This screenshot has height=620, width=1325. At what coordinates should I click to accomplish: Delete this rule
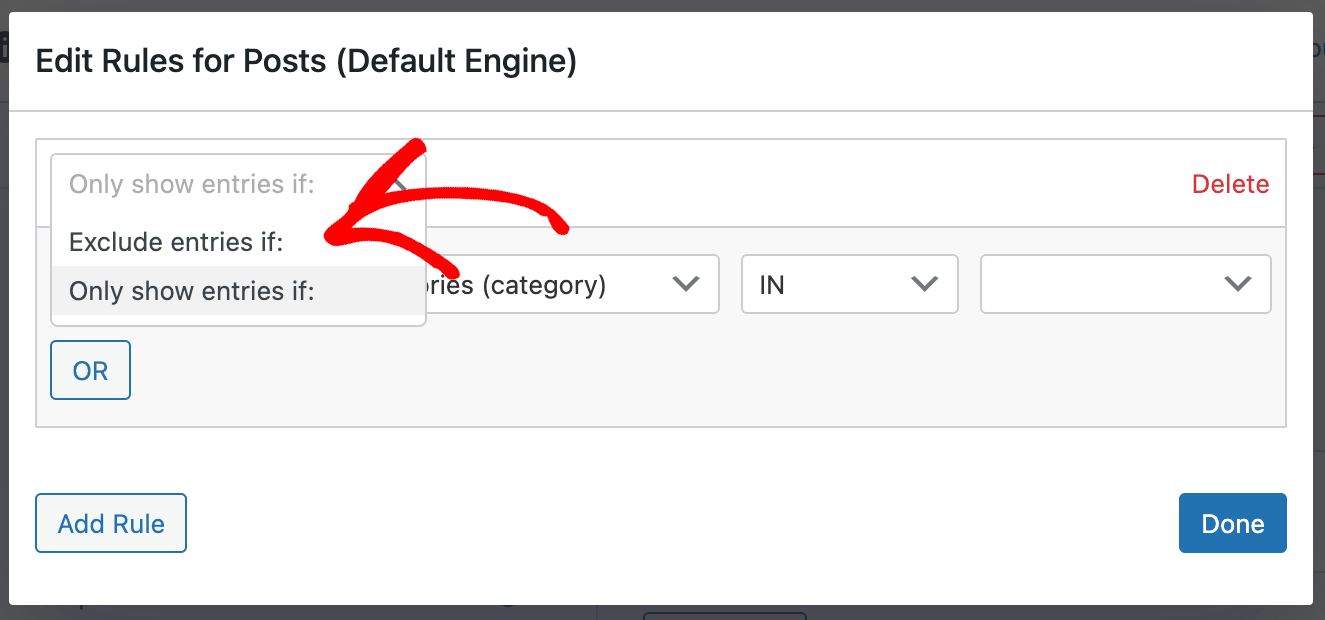click(x=1230, y=184)
